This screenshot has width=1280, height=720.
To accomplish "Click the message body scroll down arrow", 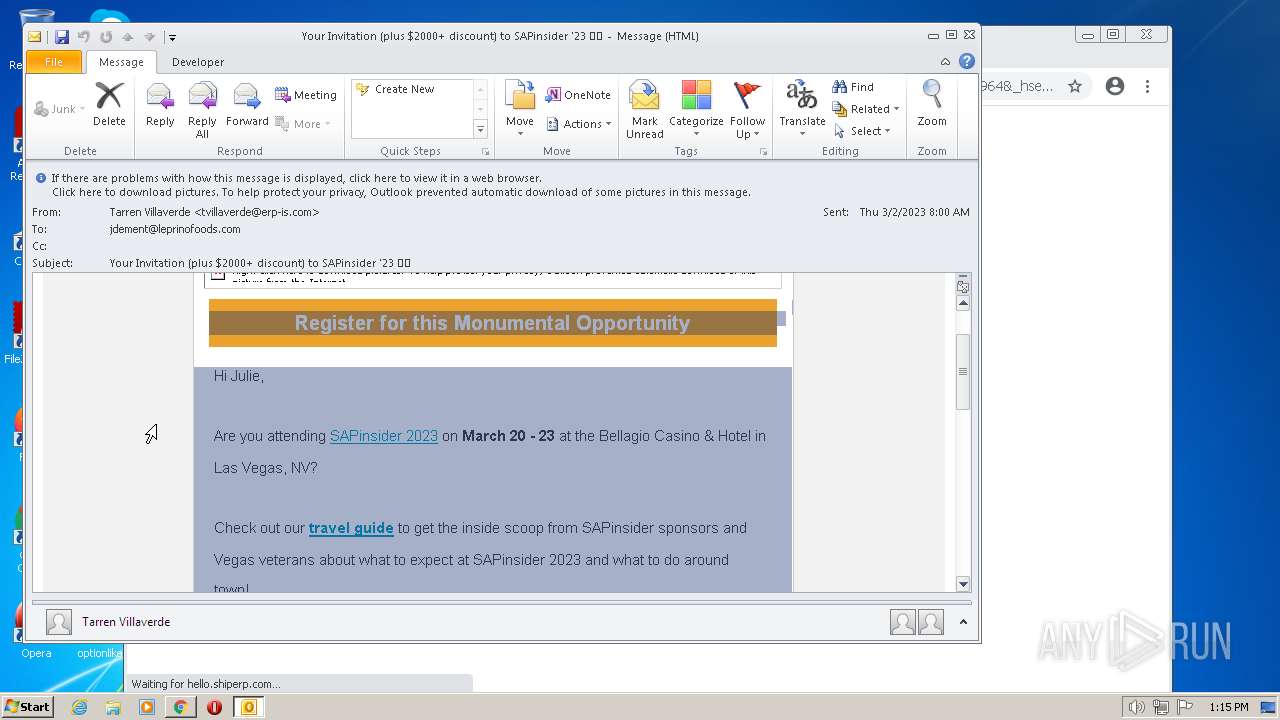I will point(963,584).
